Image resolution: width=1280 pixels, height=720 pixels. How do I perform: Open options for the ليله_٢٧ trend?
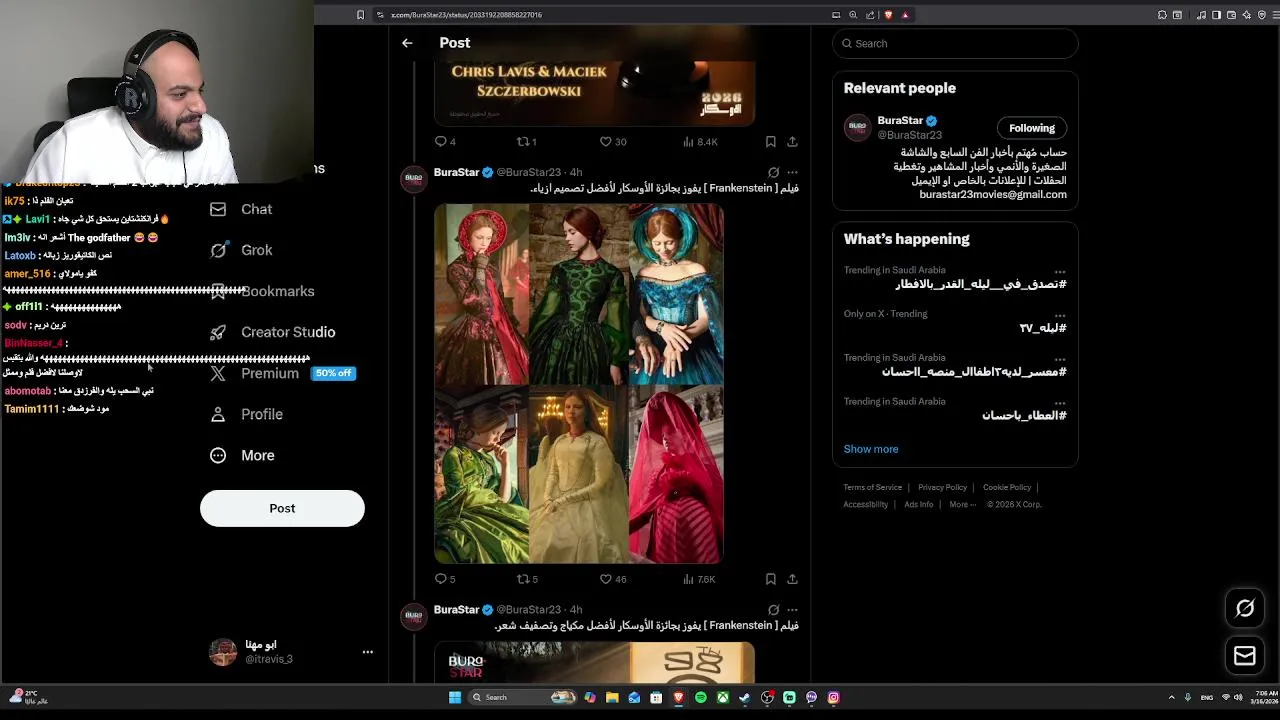tap(1060, 315)
